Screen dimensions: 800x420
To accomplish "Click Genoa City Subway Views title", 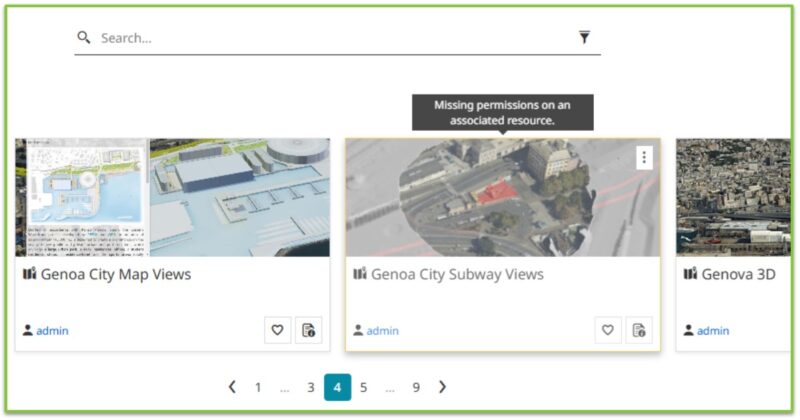I will tap(457, 274).
